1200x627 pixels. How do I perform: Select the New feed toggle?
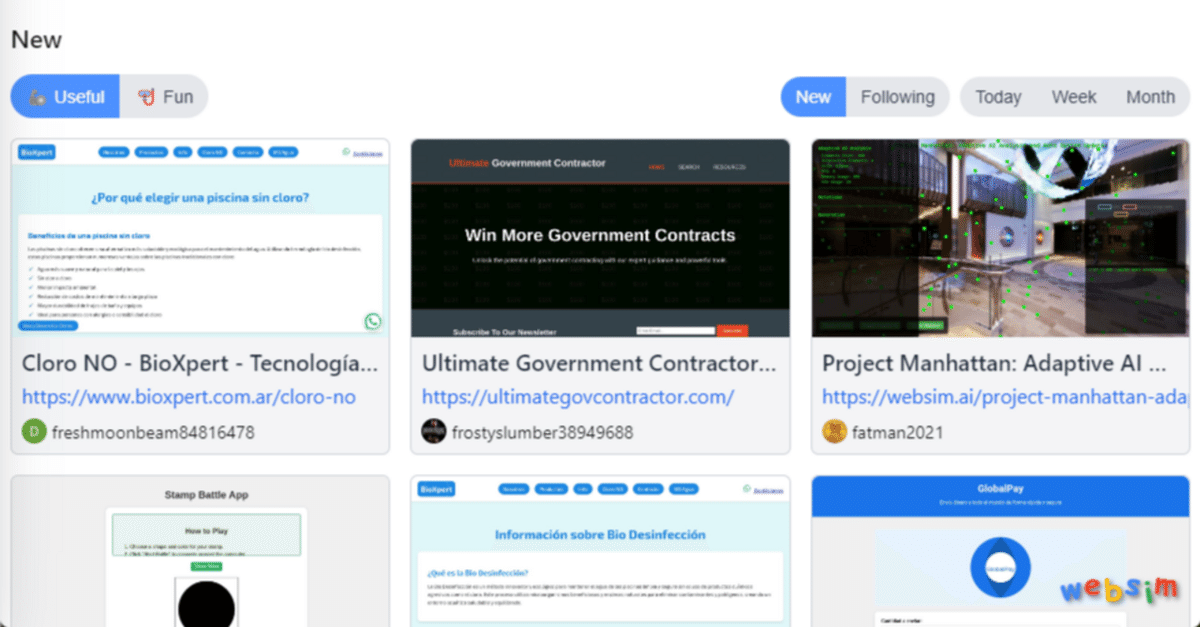[813, 96]
